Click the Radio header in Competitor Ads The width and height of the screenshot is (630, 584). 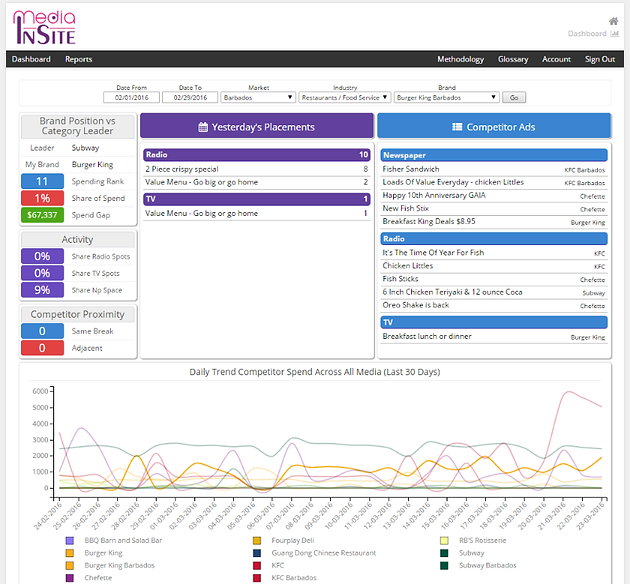pyautogui.click(x=494, y=239)
